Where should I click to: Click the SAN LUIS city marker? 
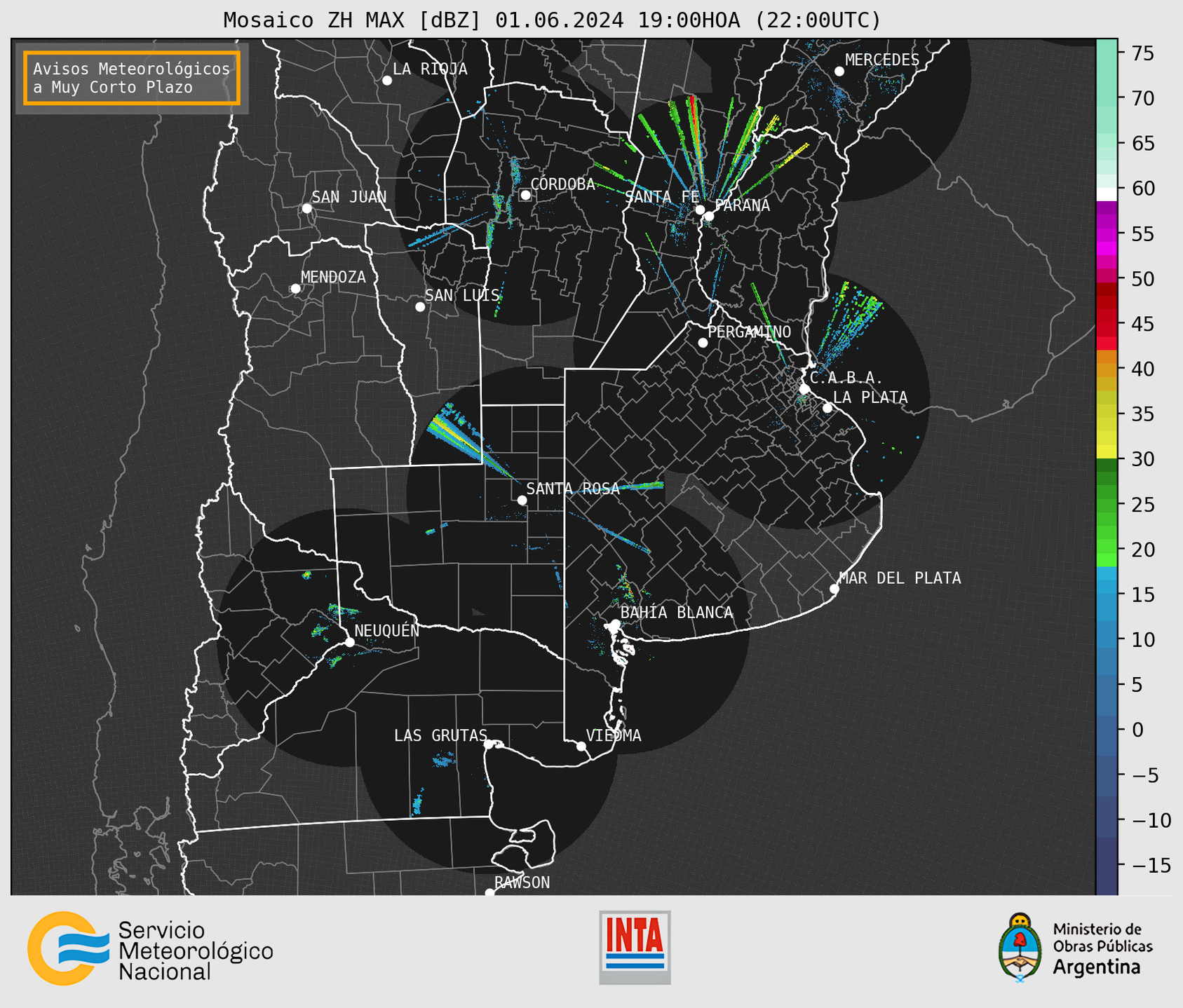(x=420, y=307)
